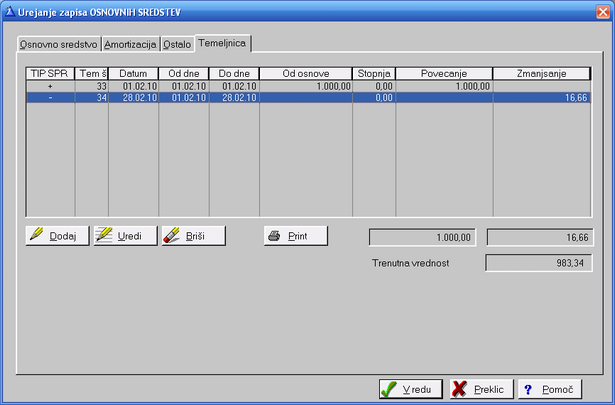Click the application icon in title bar
The height and width of the screenshot is (405, 615).
[9, 12]
